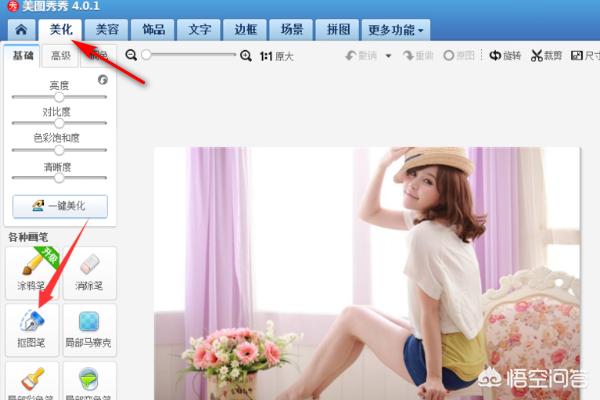
Task: Open the undo history dropdown arrow
Action: pos(388,56)
